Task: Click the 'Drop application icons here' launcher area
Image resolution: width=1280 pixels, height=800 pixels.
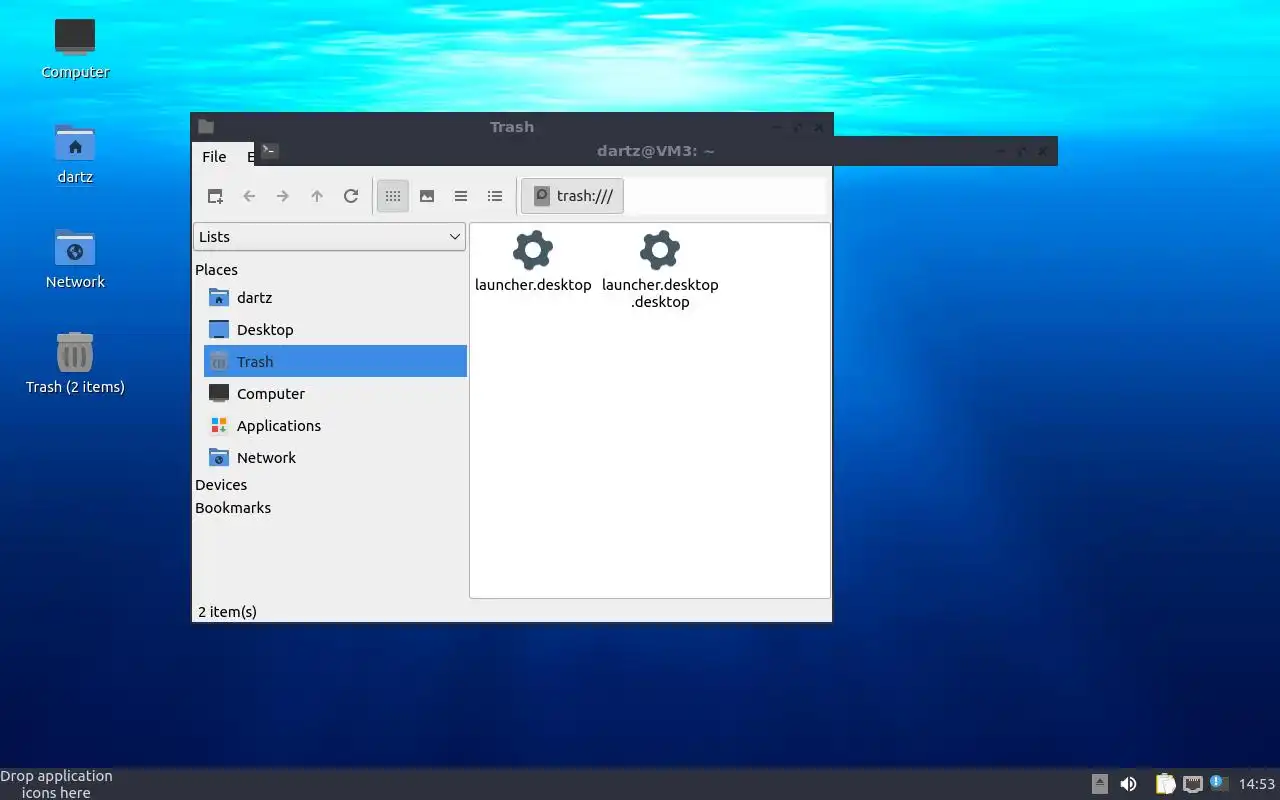Action: coord(56,784)
